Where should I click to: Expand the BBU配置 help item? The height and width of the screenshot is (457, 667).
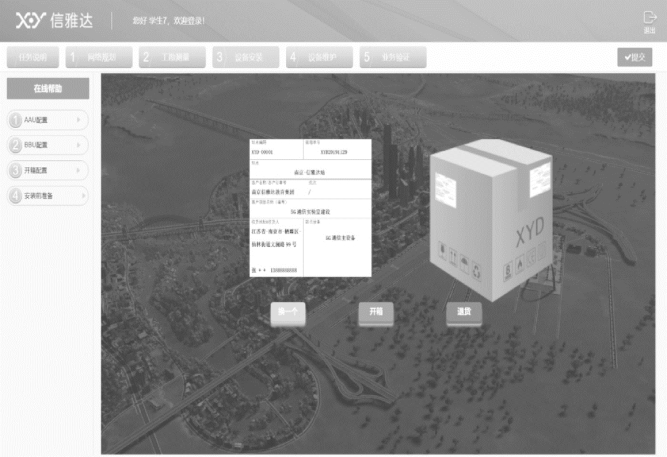(x=48, y=145)
